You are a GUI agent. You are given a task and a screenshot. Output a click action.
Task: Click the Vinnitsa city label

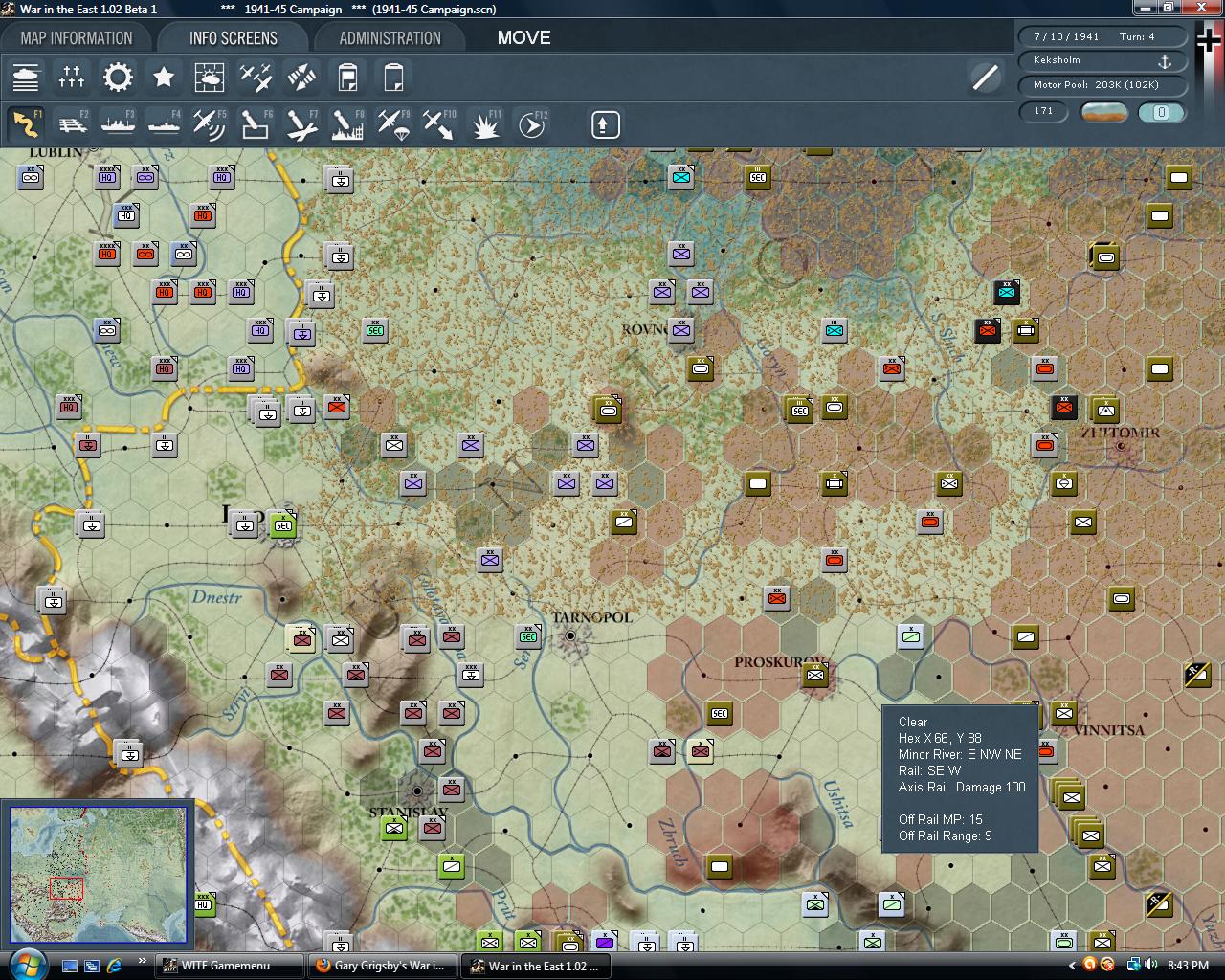pos(1108,730)
